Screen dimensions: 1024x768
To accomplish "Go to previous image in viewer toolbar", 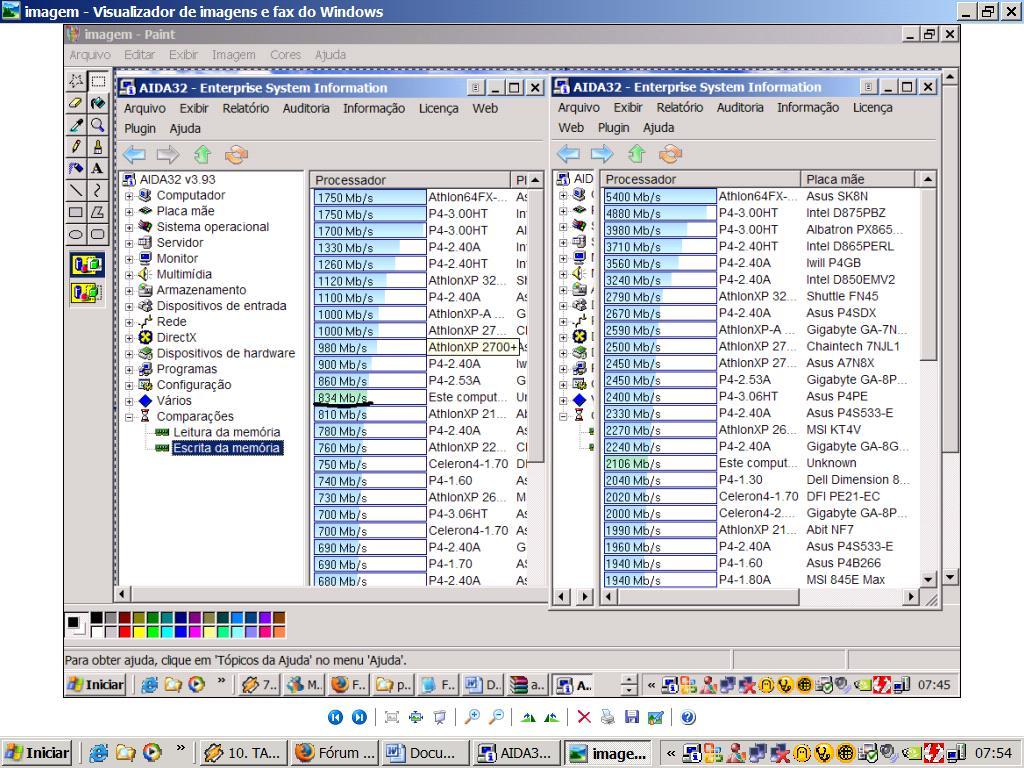I will point(335,717).
